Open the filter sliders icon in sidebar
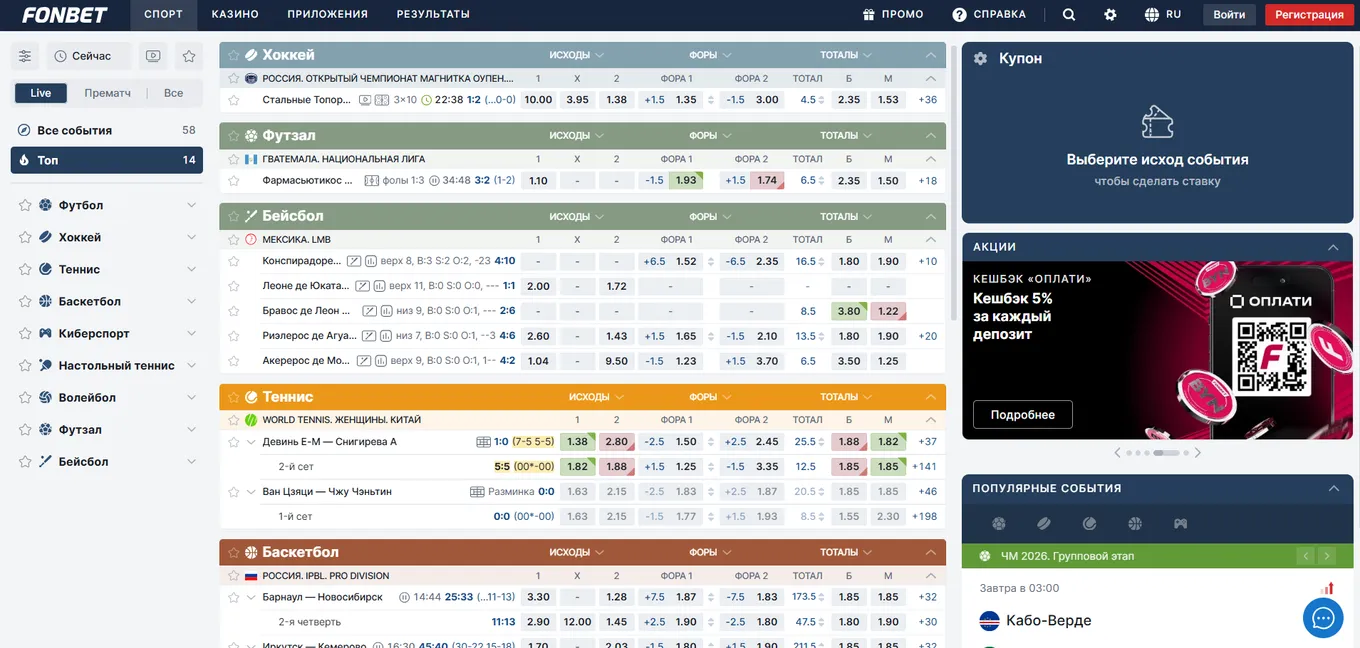Viewport: 1360px width, 648px height. pos(25,56)
